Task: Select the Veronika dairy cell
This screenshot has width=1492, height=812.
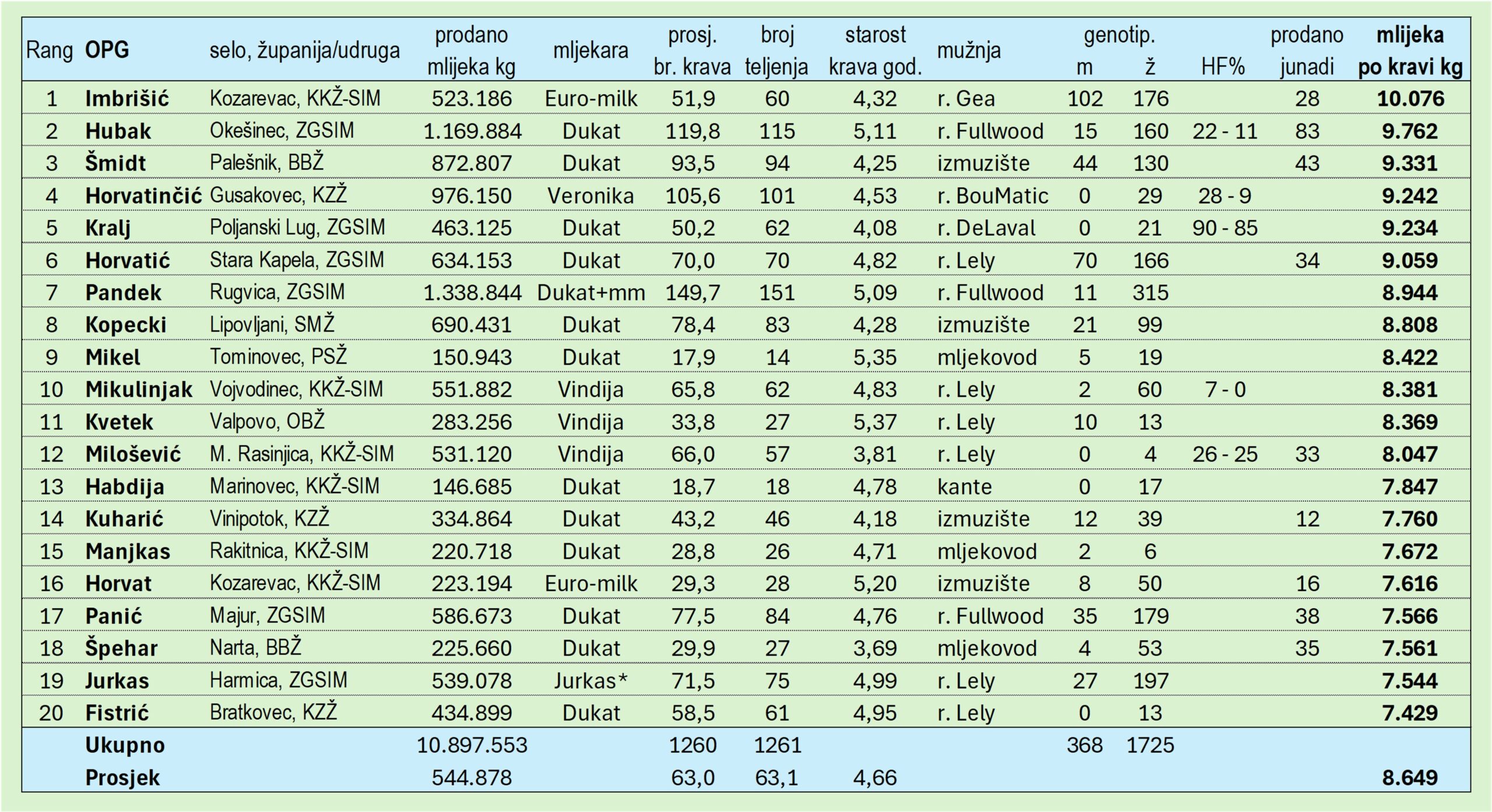Action: [590, 196]
